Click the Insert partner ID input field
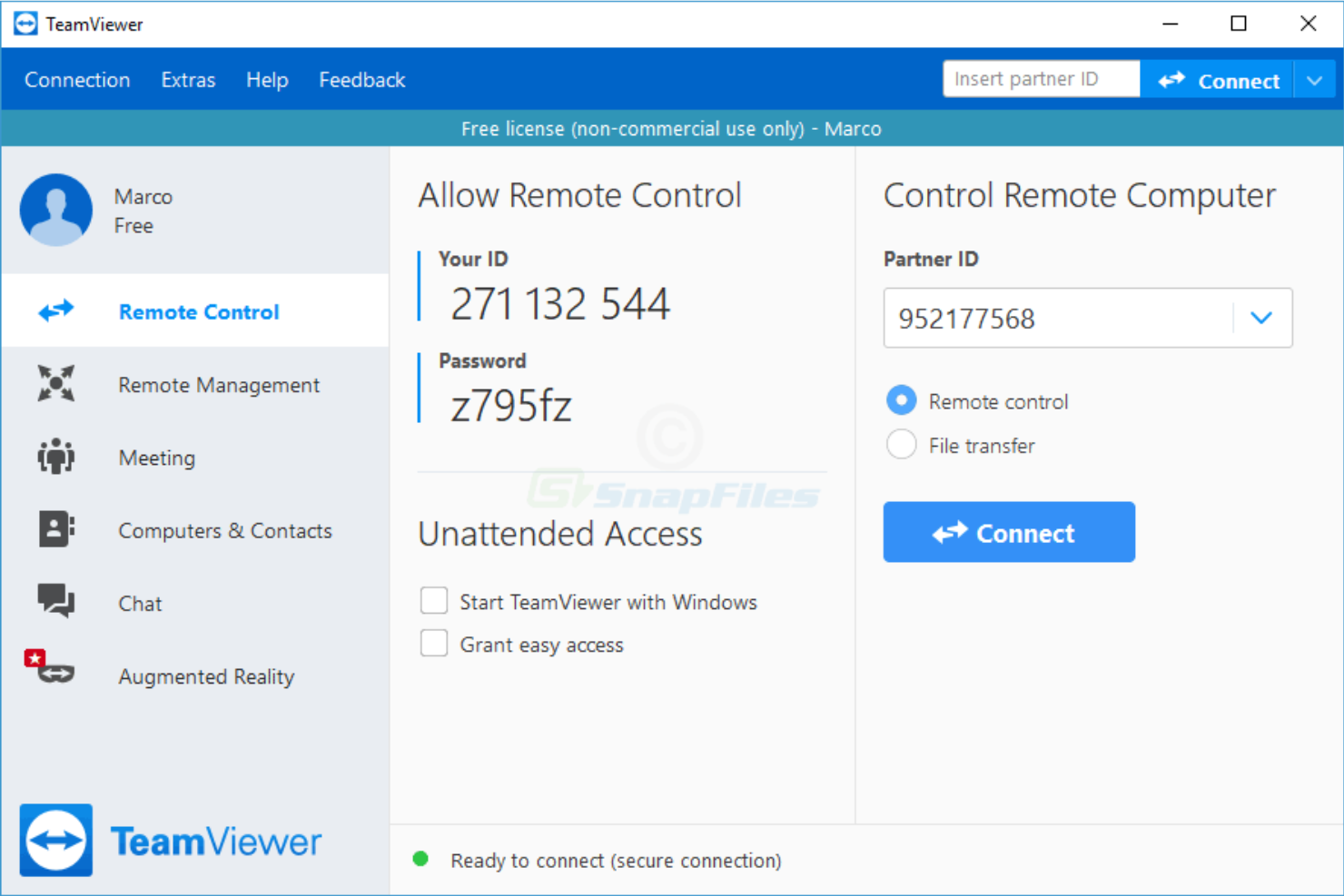1344x896 pixels. tap(1040, 79)
